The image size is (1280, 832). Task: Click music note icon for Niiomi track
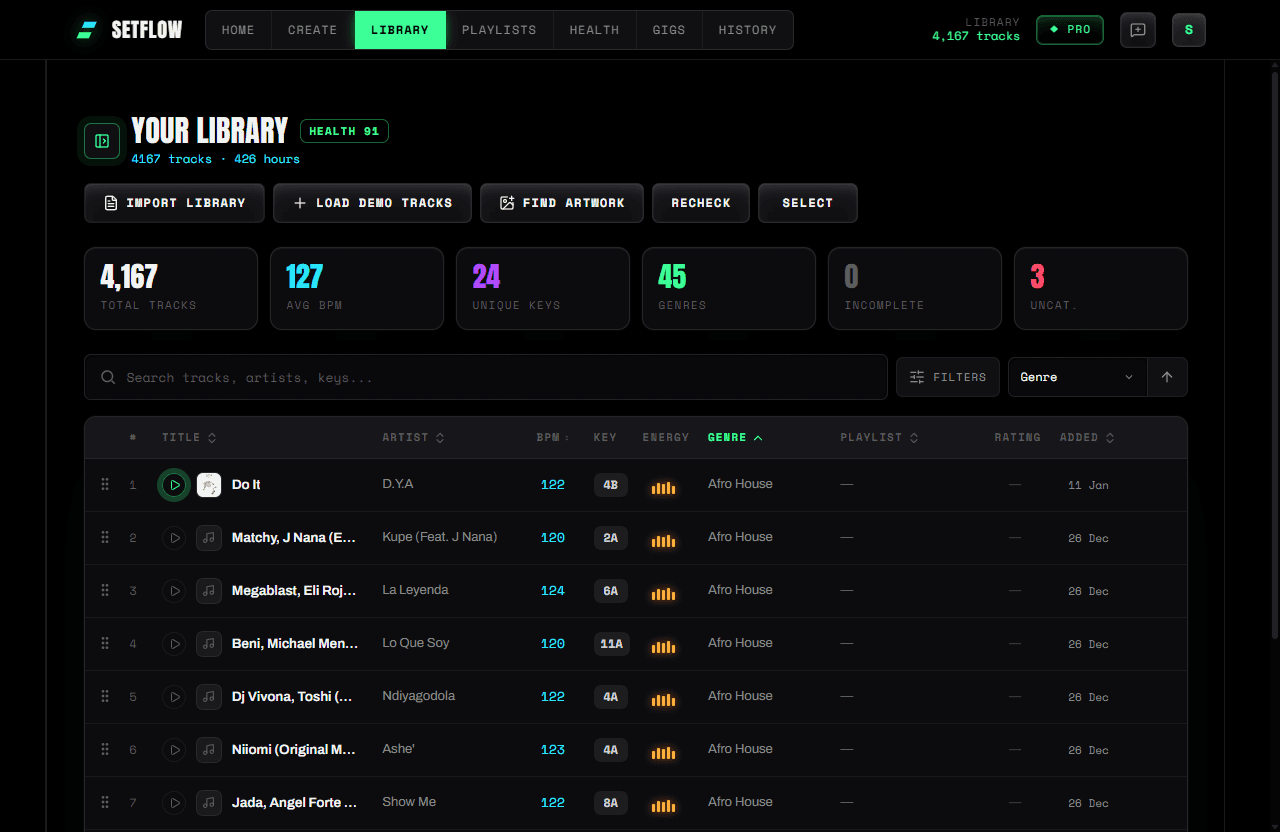(209, 750)
